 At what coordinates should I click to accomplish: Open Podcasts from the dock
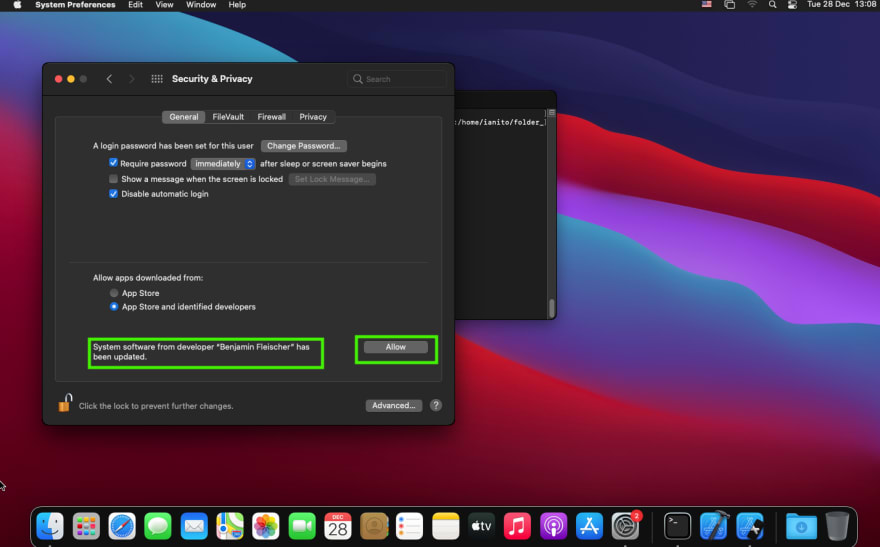point(553,526)
